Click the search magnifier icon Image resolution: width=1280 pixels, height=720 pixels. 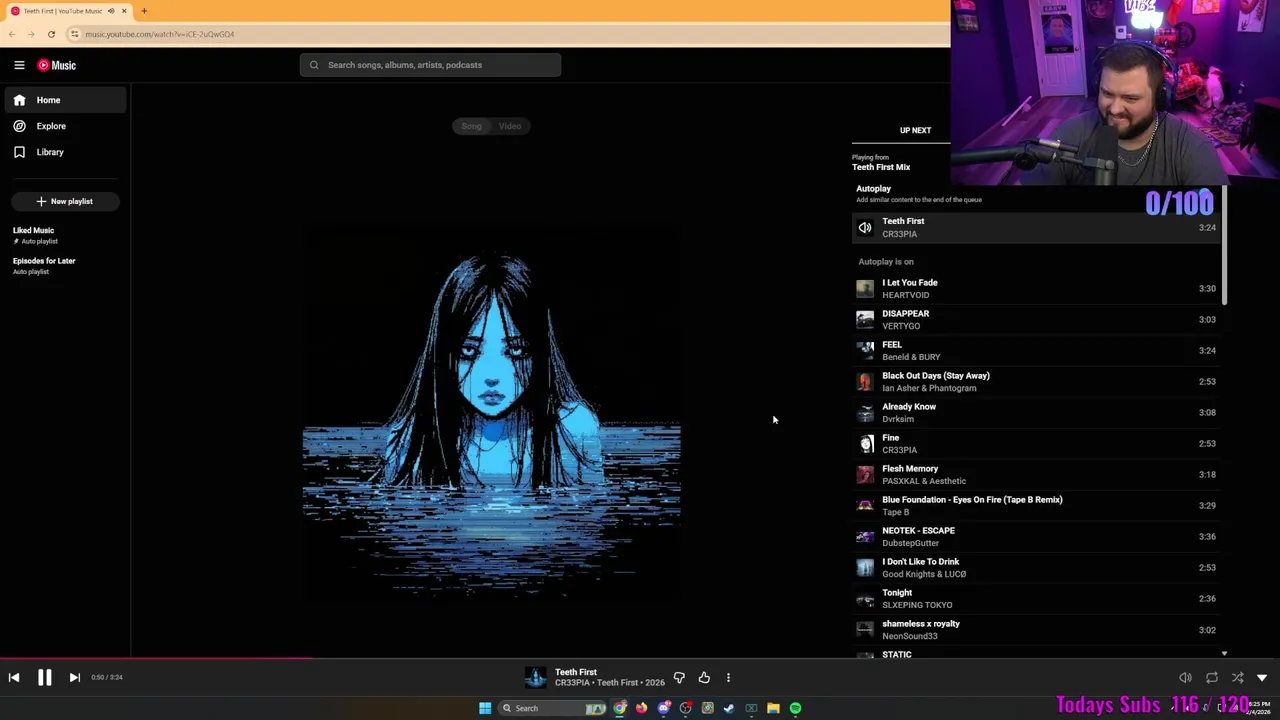click(x=314, y=65)
